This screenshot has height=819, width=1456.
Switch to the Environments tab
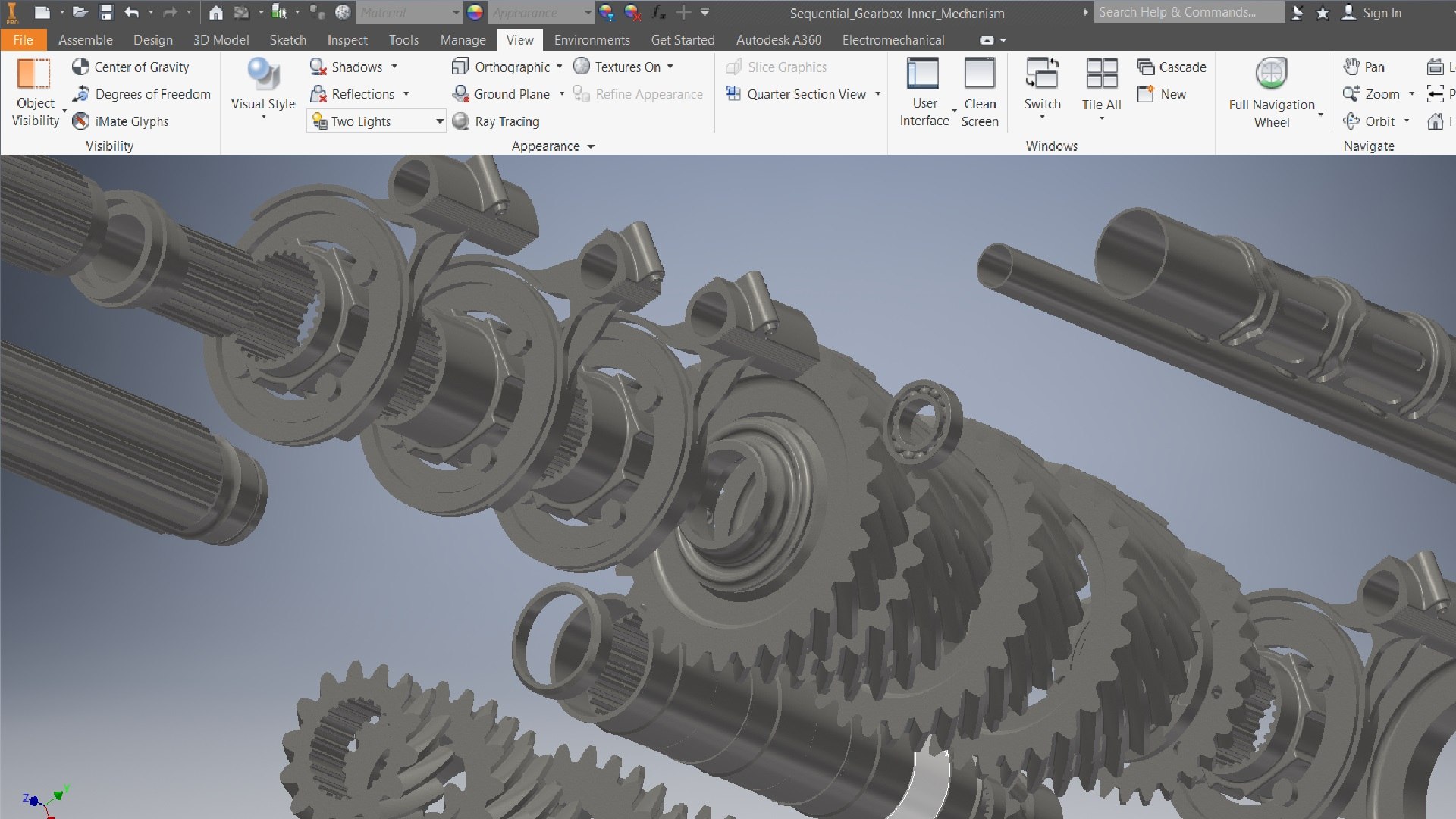coord(592,40)
